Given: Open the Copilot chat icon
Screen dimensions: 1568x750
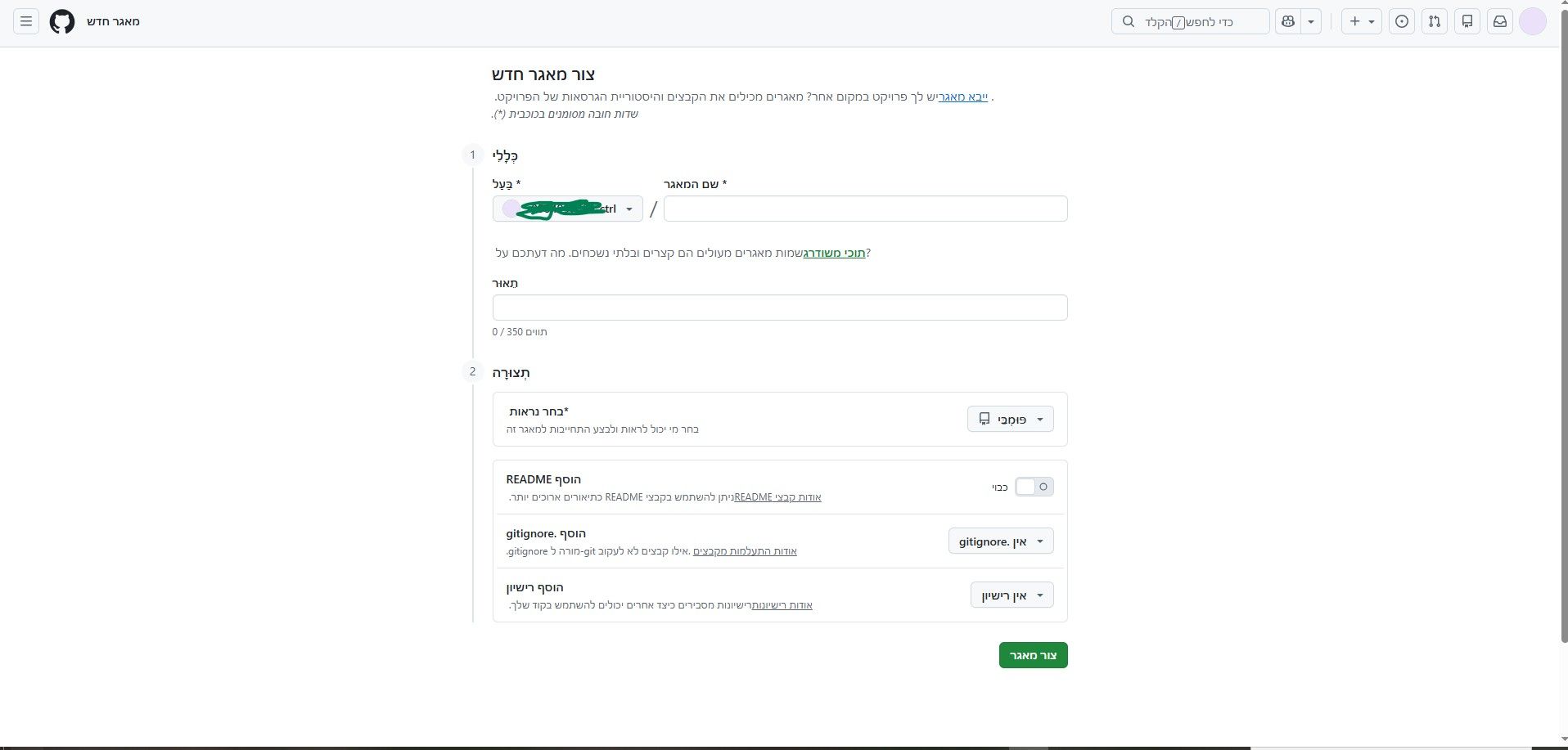Looking at the screenshot, I should pyautogui.click(x=1288, y=21).
